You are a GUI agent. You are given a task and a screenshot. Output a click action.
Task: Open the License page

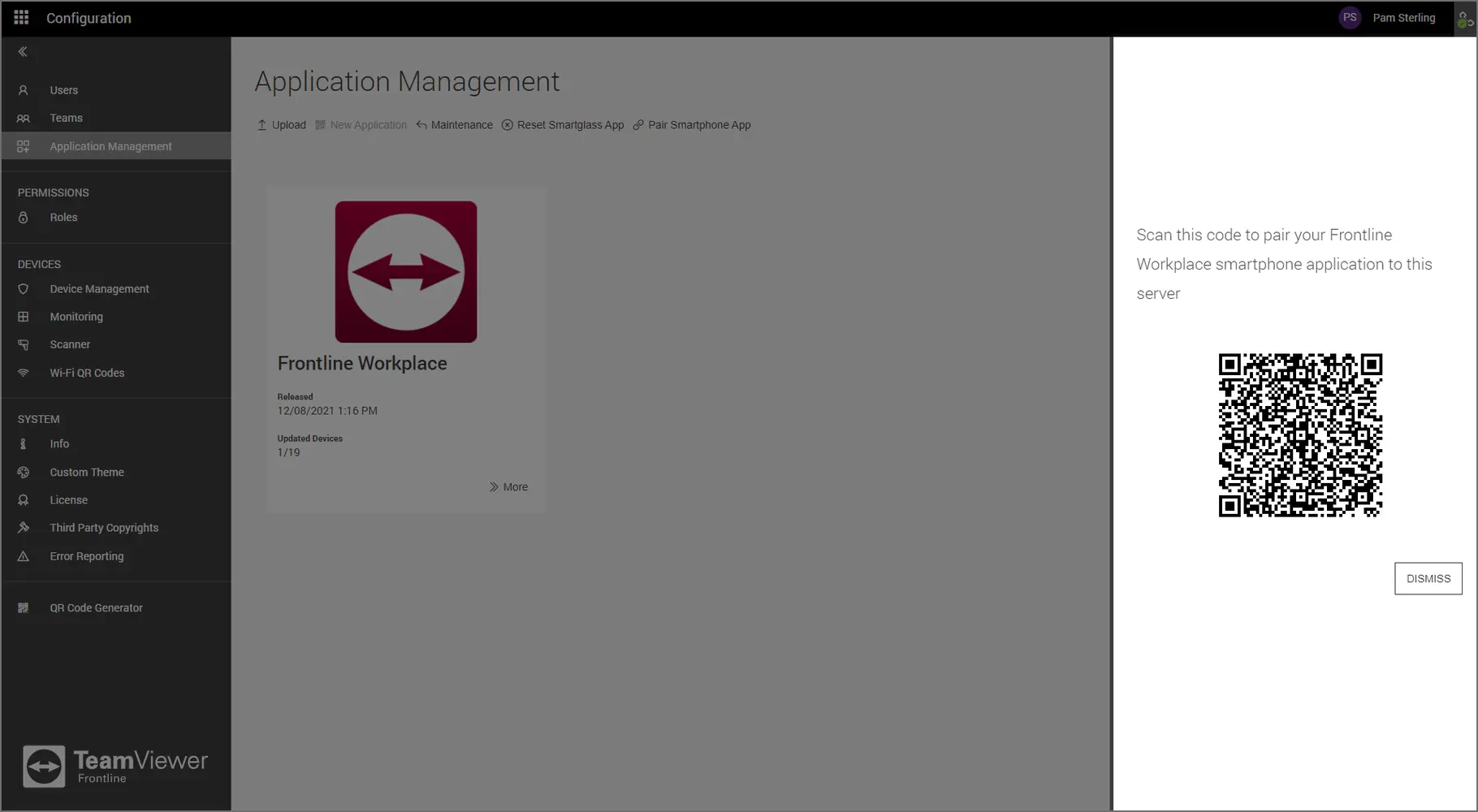pyautogui.click(x=116, y=500)
